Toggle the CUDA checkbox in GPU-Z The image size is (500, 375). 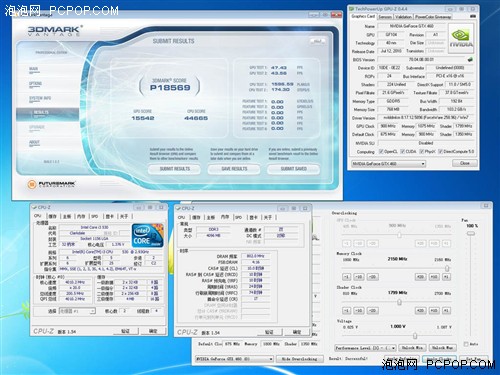pyautogui.click(x=403, y=152)
